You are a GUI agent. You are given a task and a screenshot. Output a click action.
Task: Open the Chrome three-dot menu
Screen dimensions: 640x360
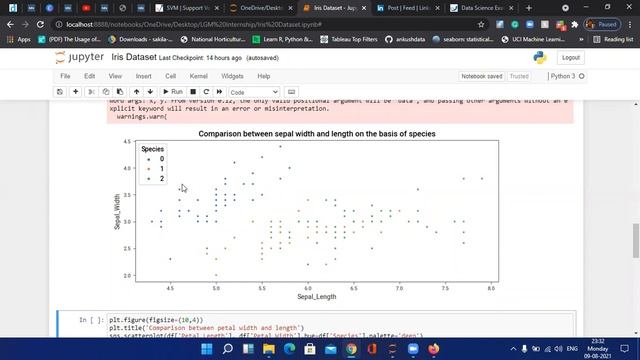[630, 24]
